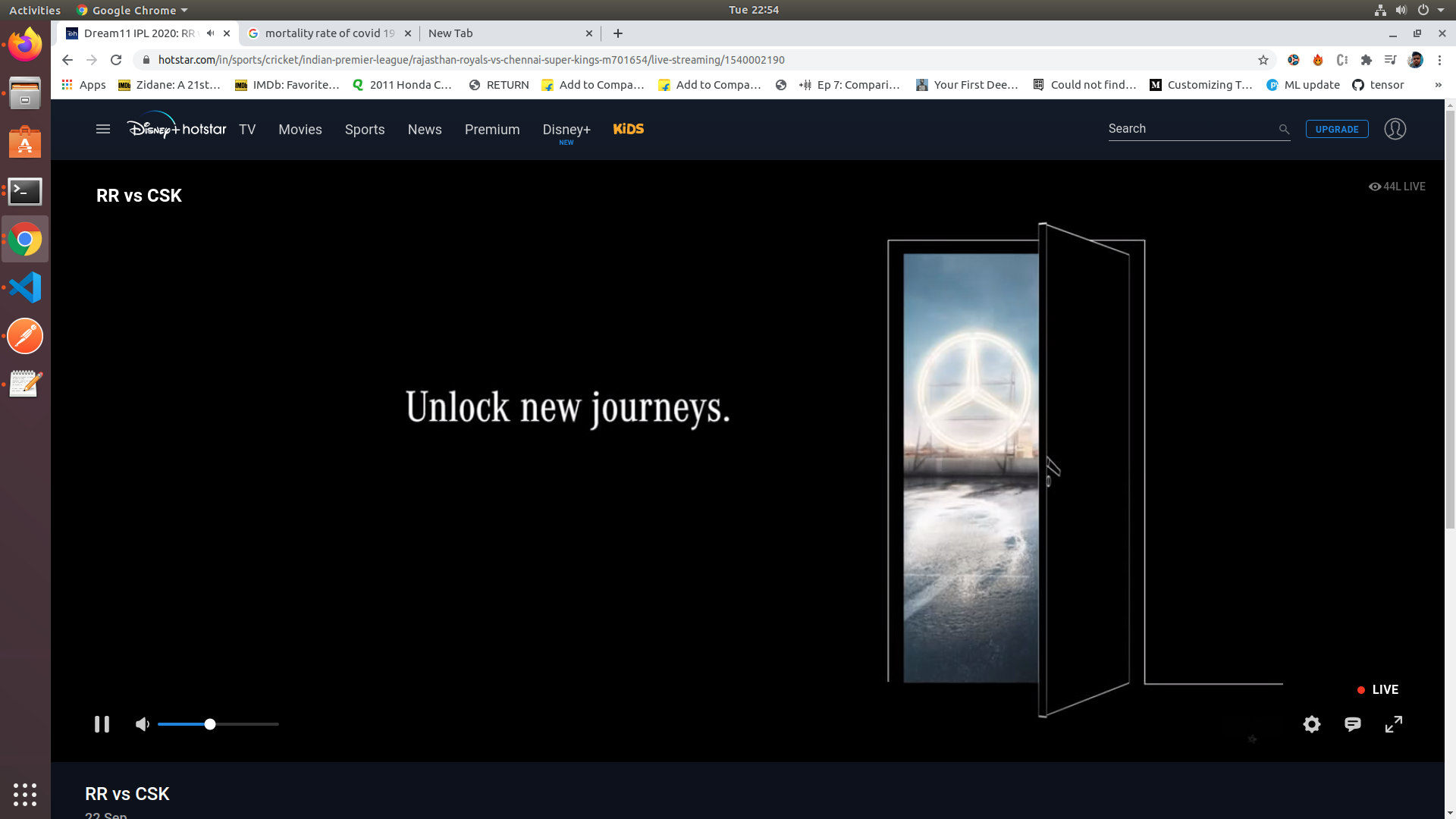The width and height of the screenshot is (1456, 819).
Task: Open the Activities overview
Action: 35,10
